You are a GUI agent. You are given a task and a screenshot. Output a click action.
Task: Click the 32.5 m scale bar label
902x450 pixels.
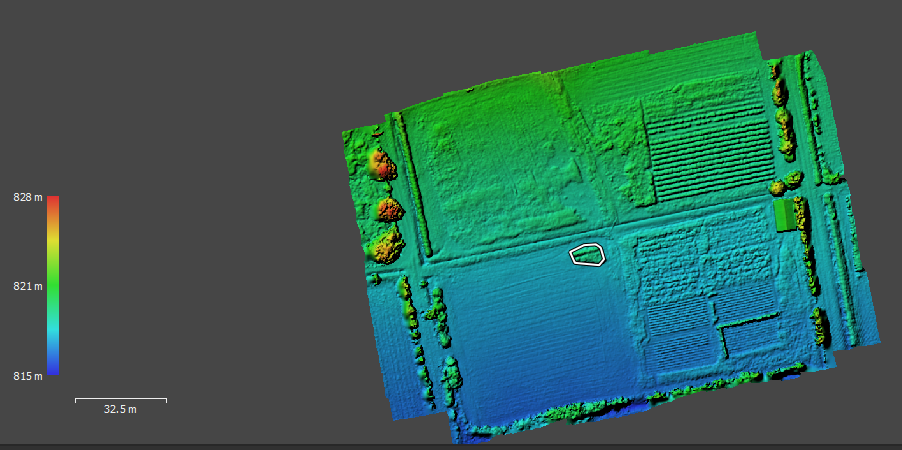click(x=120, y=410)
